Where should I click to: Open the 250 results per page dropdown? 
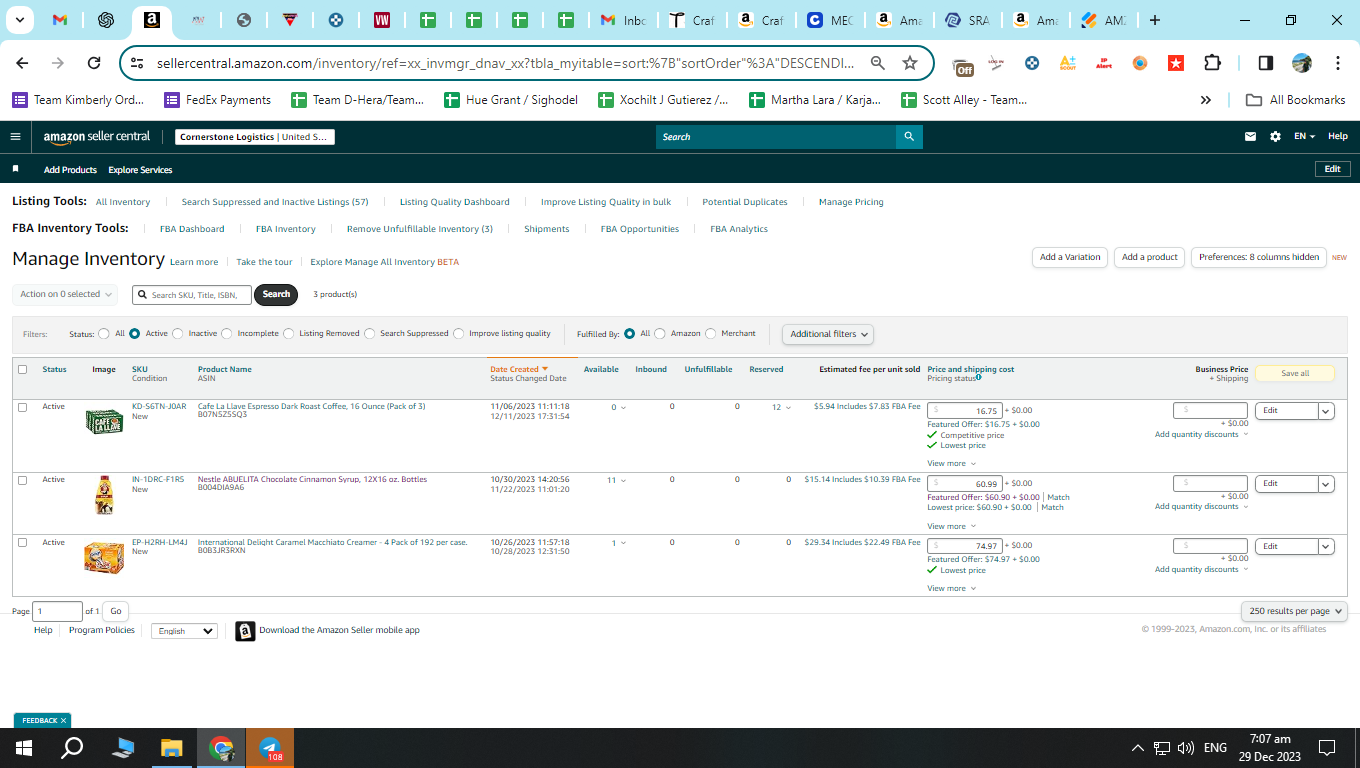pyautogui.click(x=1295, y=611)
